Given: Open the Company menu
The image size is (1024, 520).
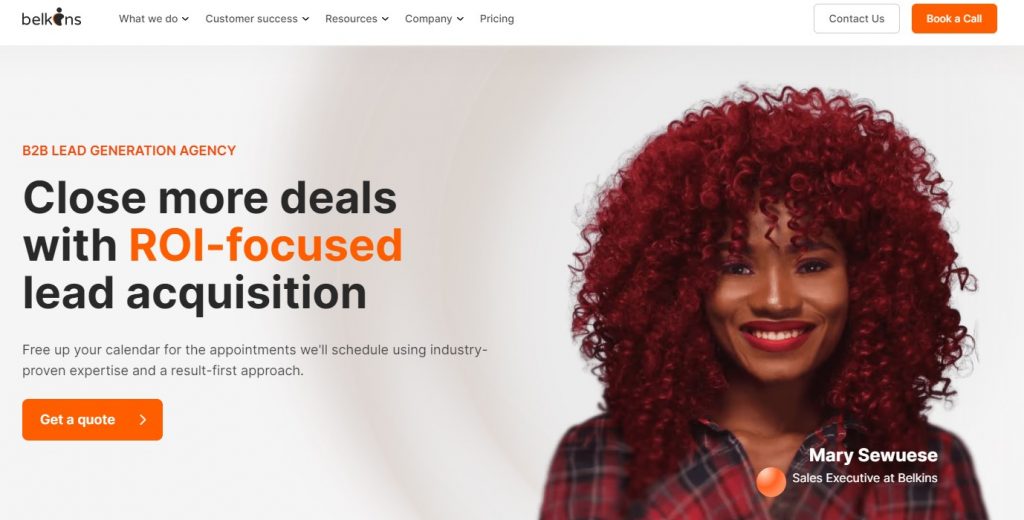Looking at the screenshot, I should click(x=434, y=19).
